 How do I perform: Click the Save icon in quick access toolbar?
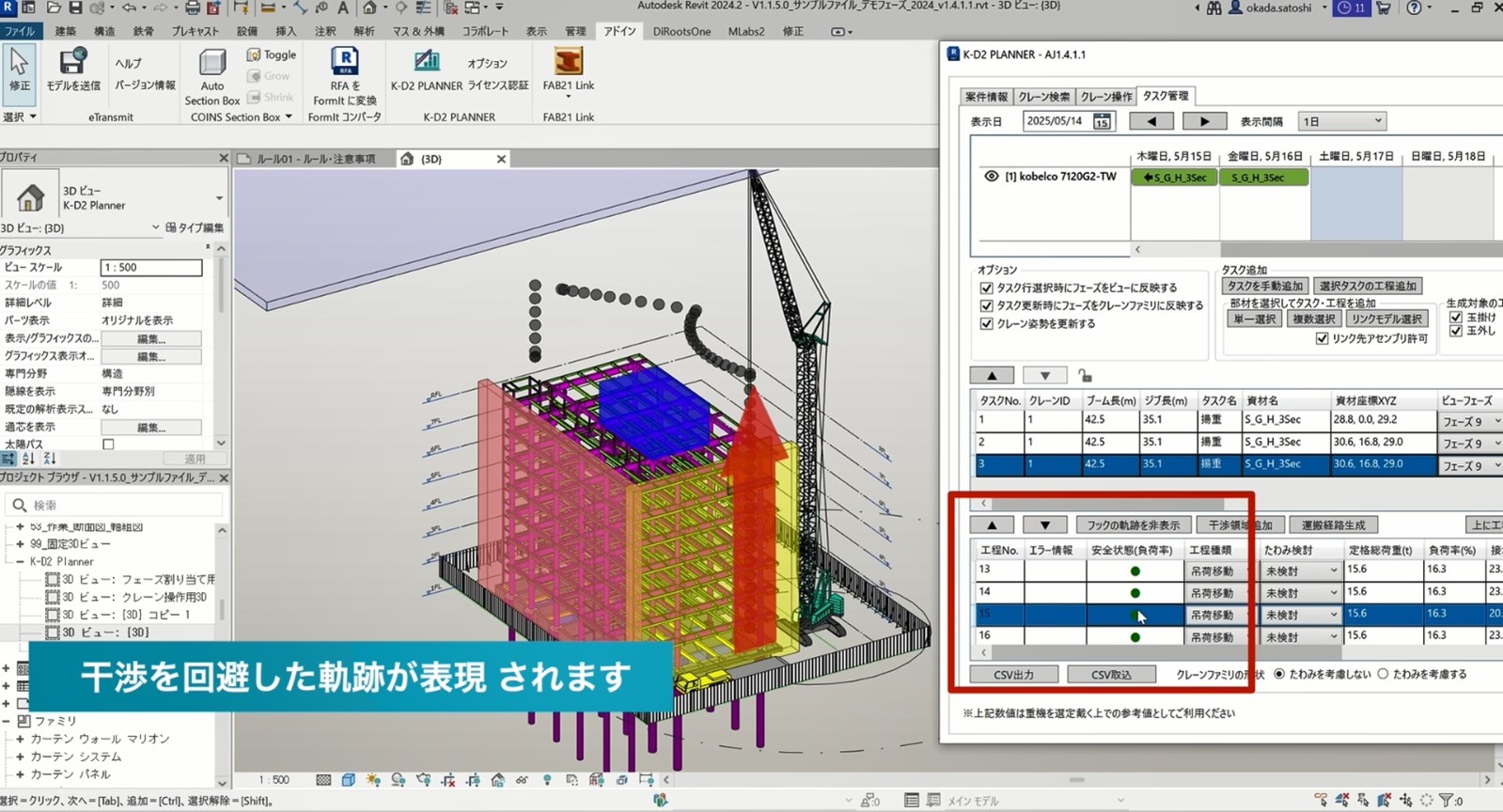pos(75,8)
